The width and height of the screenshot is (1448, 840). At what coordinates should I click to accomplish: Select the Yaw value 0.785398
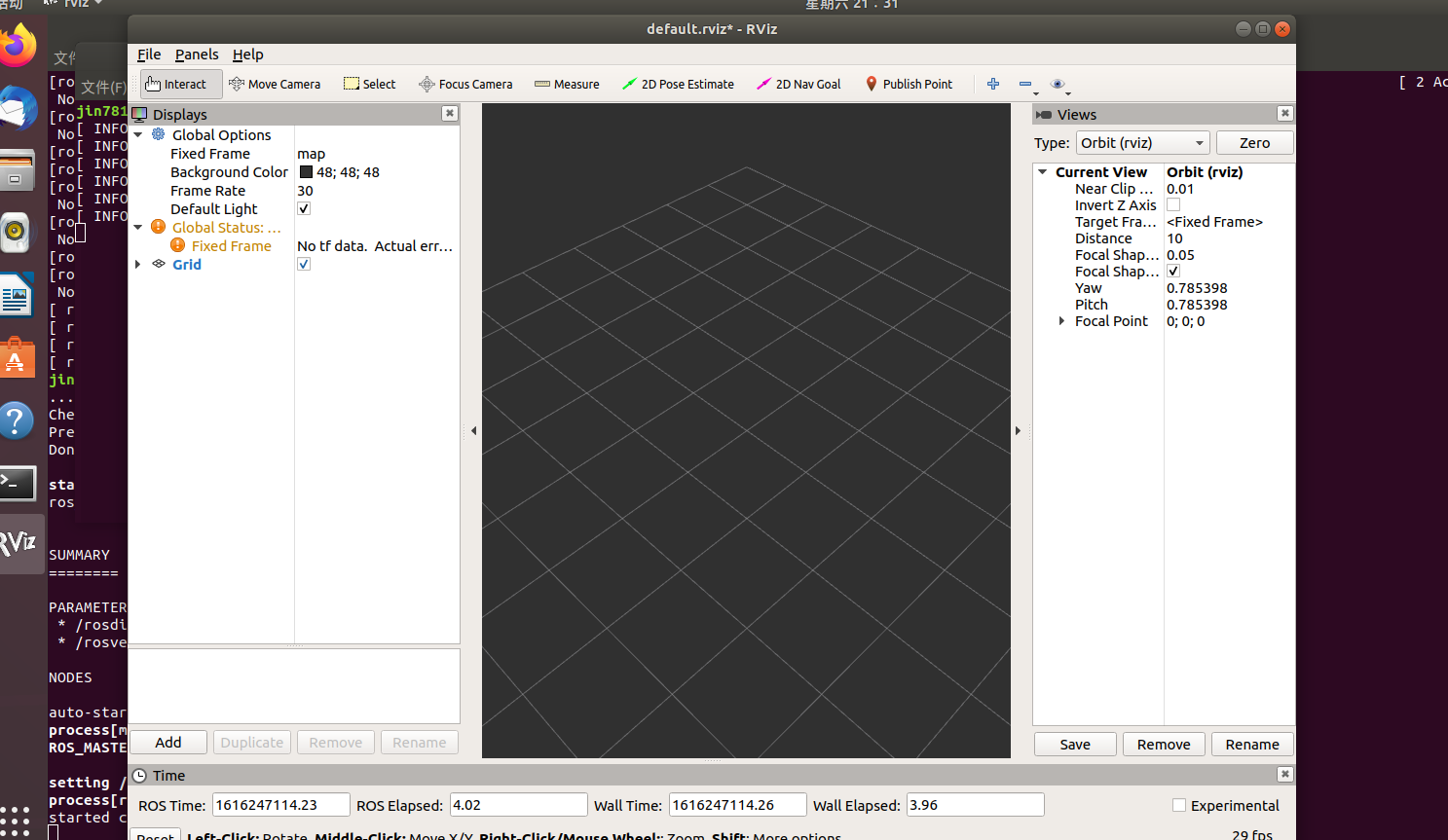1197,288
